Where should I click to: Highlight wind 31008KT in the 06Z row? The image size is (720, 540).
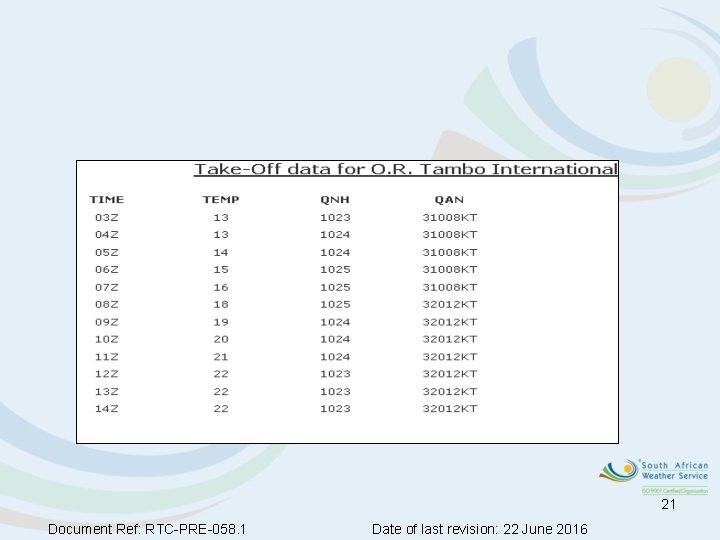click(450, 270)
